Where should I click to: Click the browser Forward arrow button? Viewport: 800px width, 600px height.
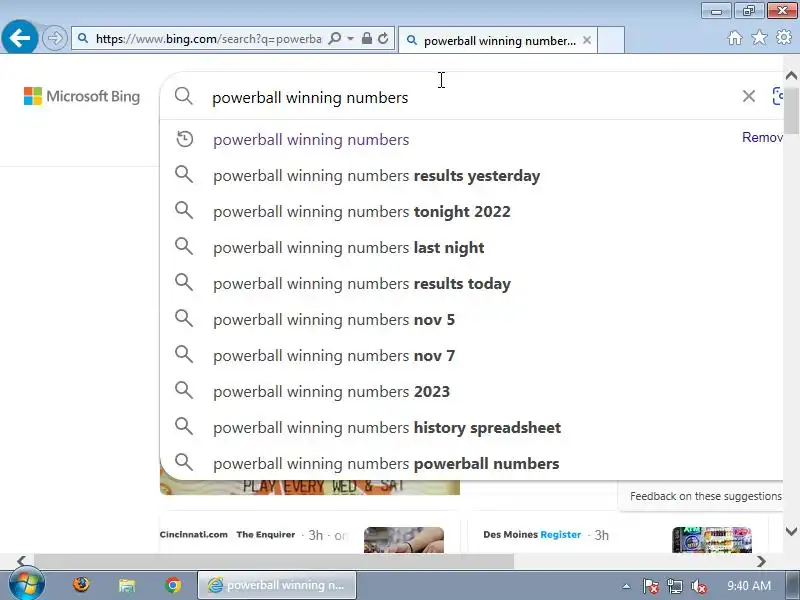[55, 38]
